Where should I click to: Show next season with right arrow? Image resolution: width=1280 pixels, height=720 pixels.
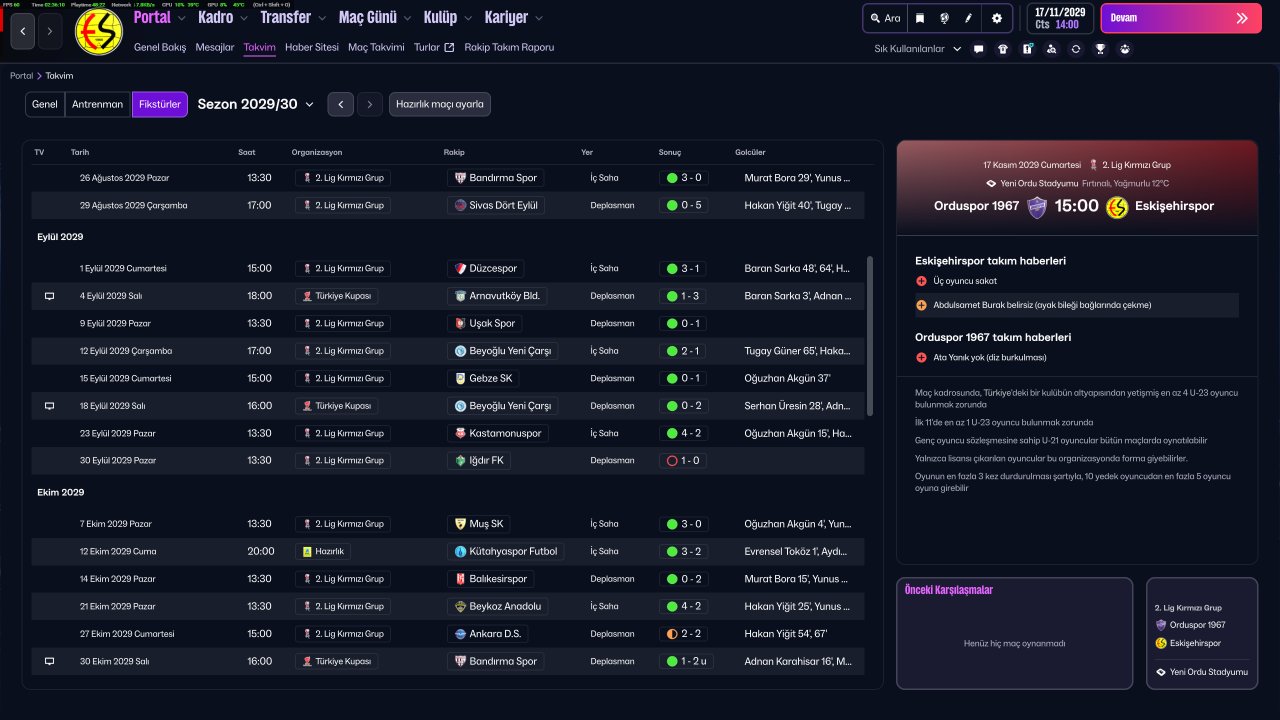pyautogui.click(x=370, y=104)
